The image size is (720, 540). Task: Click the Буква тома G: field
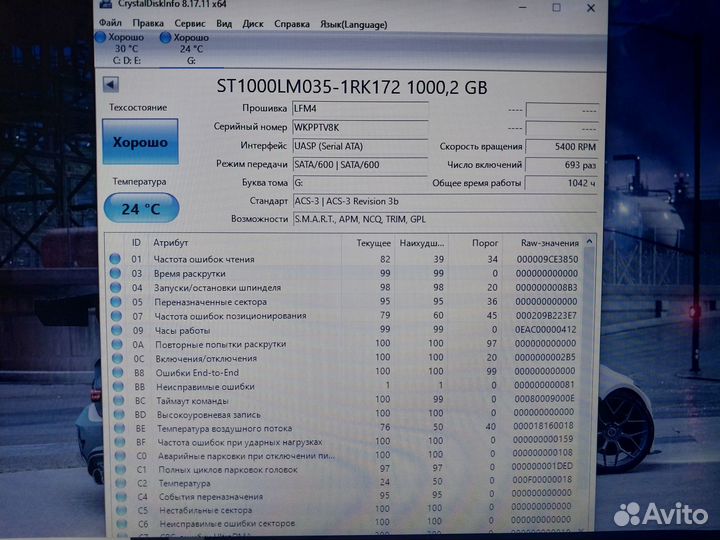click(x=360, y=183)
